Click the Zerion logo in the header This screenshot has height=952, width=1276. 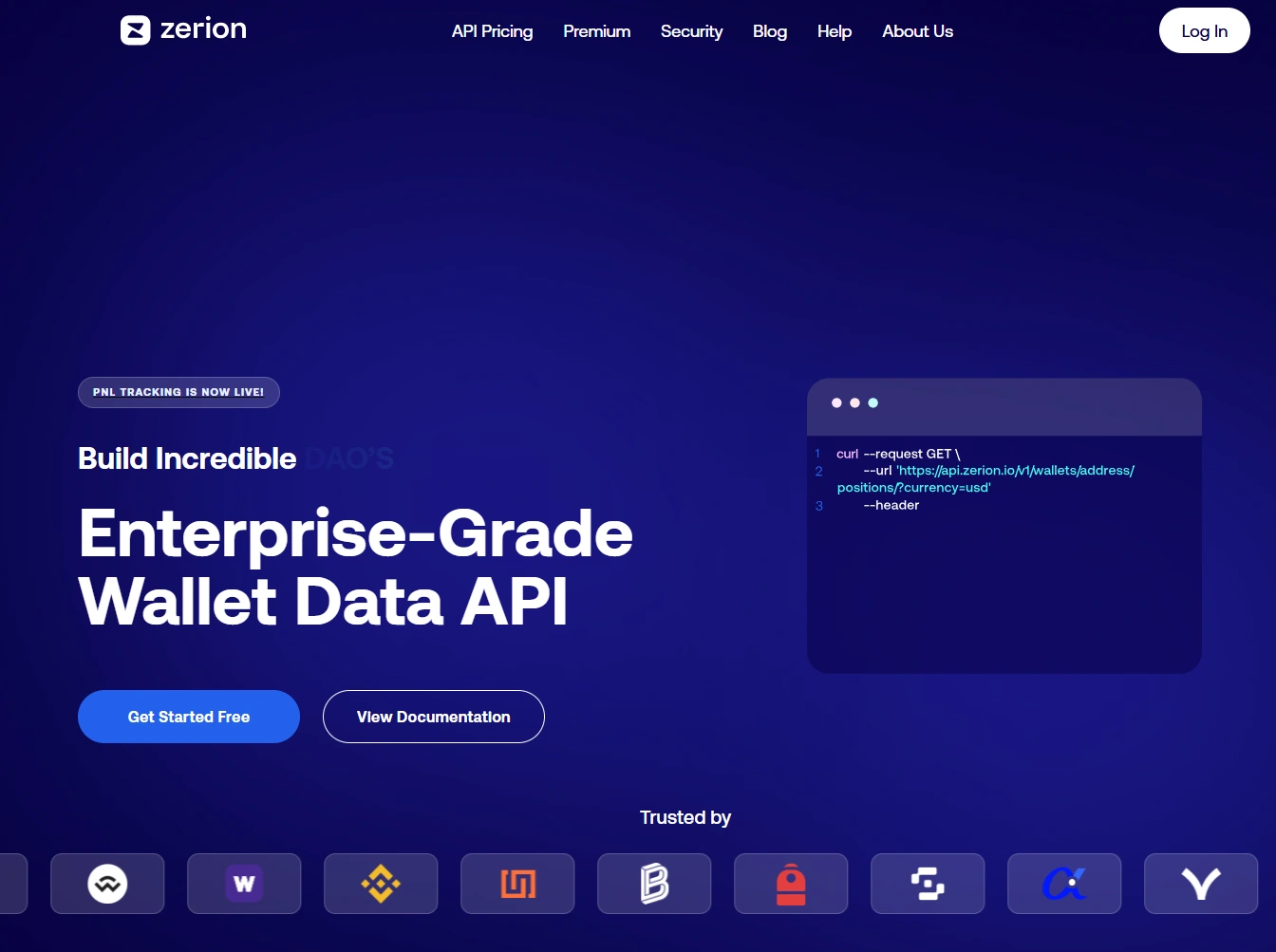point(183,30)
